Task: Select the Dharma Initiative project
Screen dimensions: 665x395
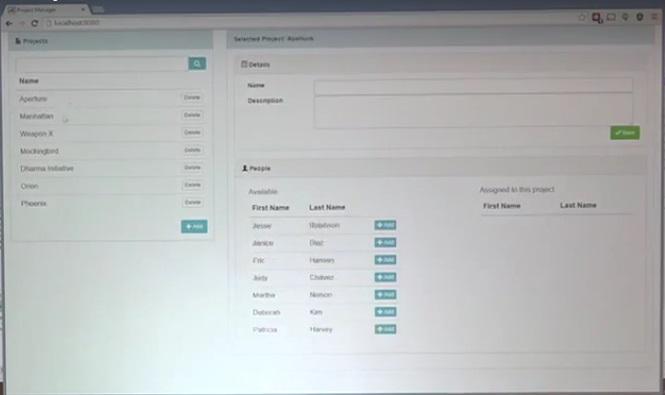Action: click(110, 168)
